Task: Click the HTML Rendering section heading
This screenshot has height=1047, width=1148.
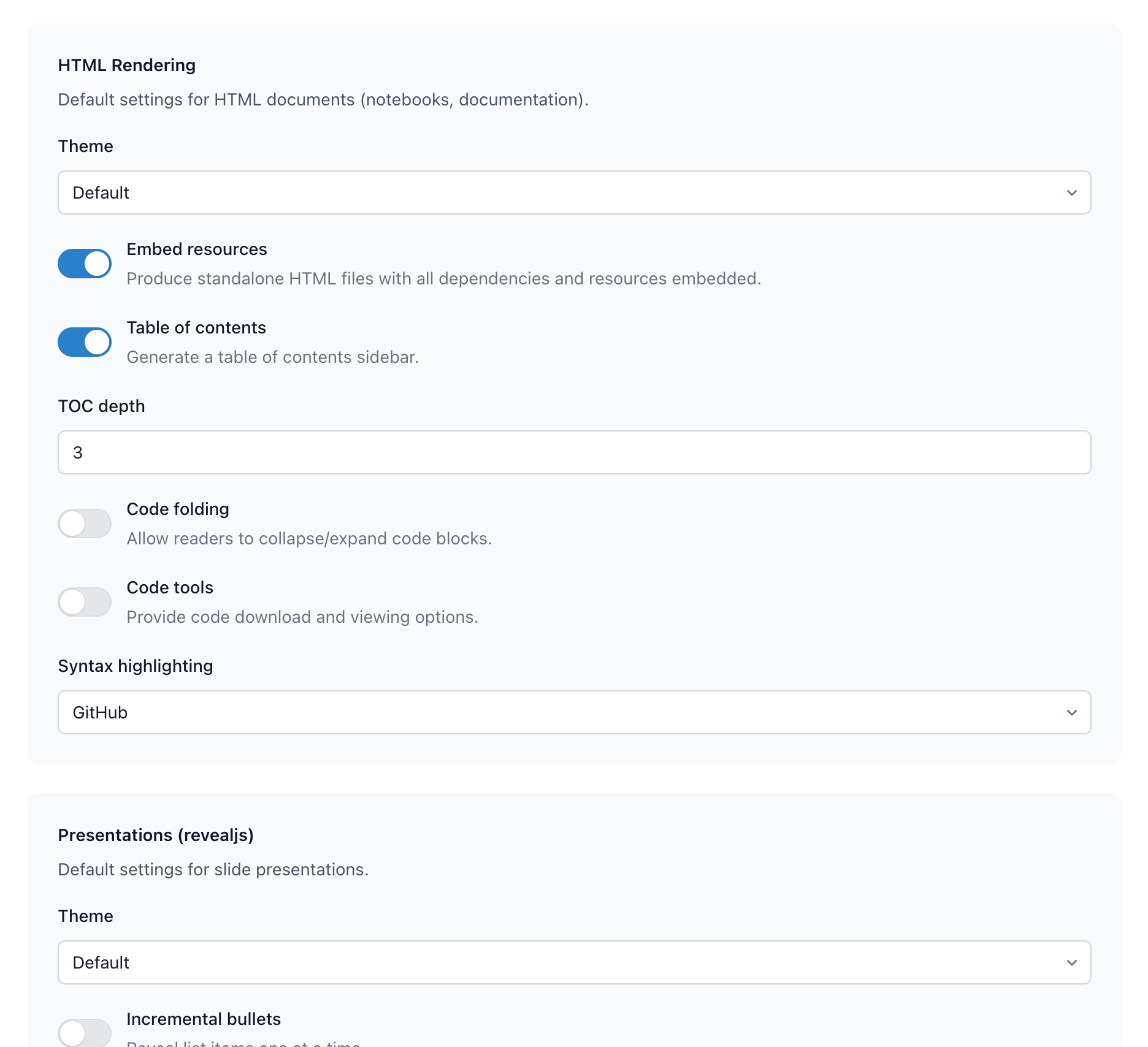Action: coord(126,64)
